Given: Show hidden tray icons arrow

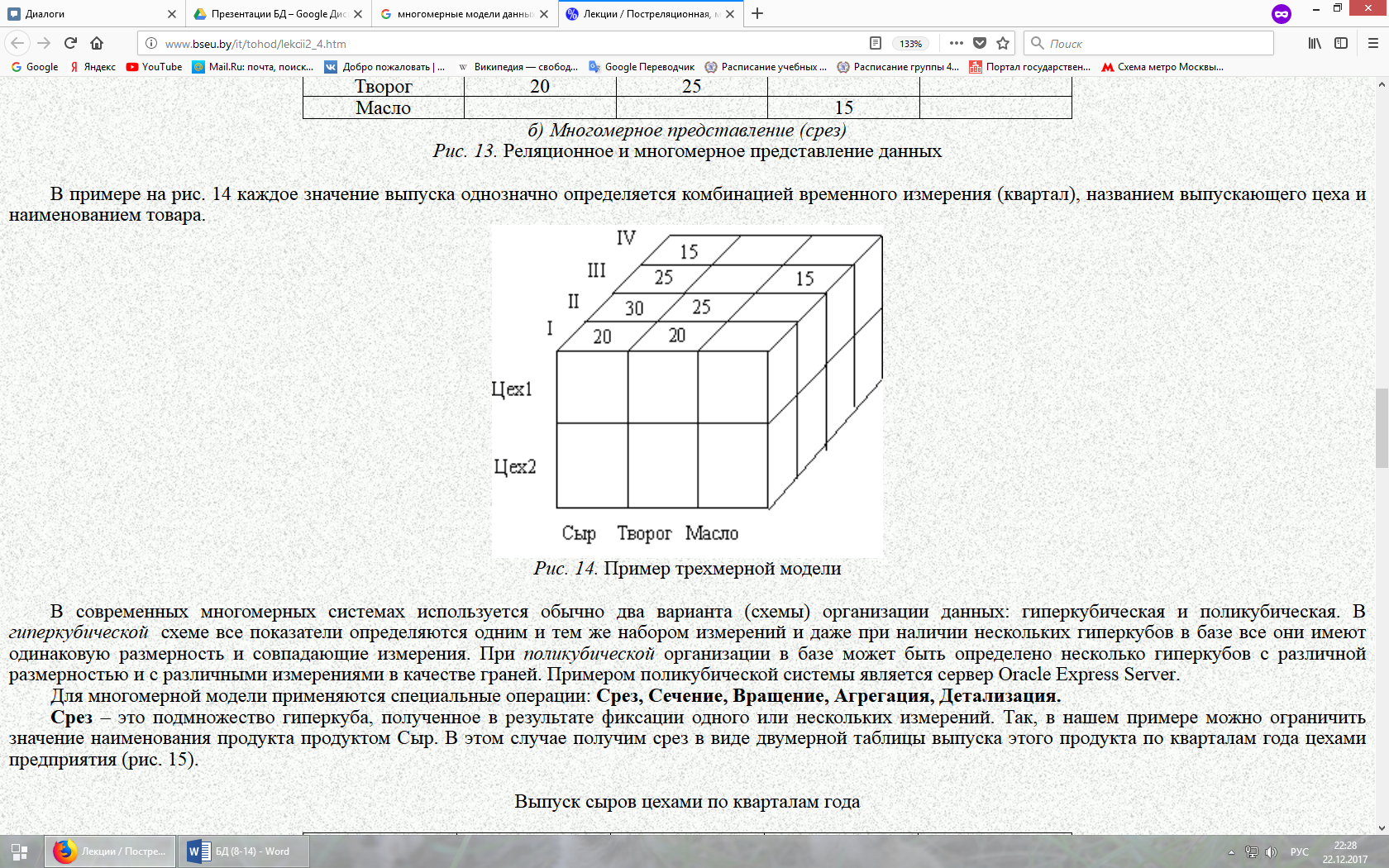Looking at the screenshot, I should (x=1231, y=852).
